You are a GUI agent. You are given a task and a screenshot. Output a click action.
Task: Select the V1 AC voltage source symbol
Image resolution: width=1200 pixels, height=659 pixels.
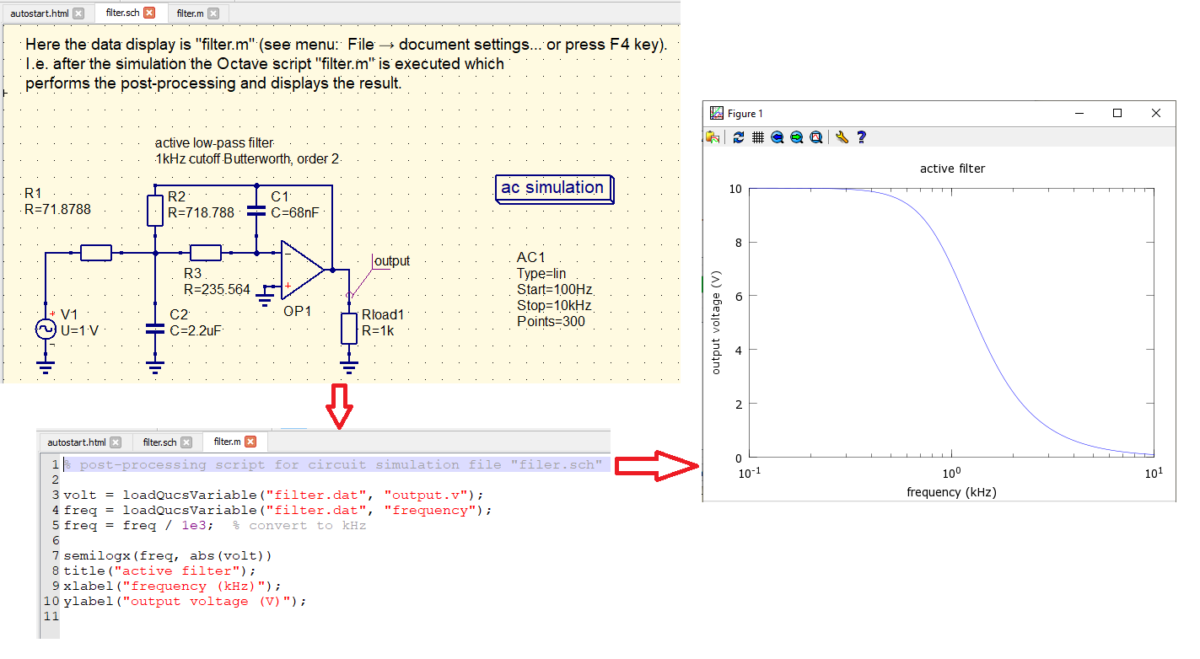pos(46,329)
